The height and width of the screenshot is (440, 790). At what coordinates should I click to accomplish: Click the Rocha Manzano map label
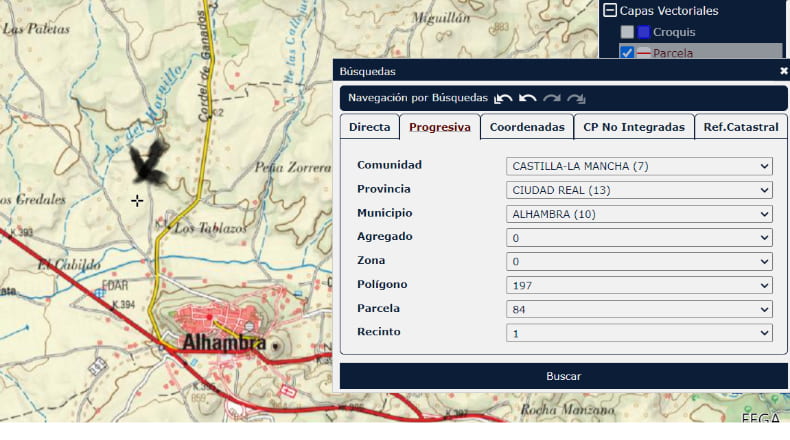pyautogui.click(x=567, y=409)
